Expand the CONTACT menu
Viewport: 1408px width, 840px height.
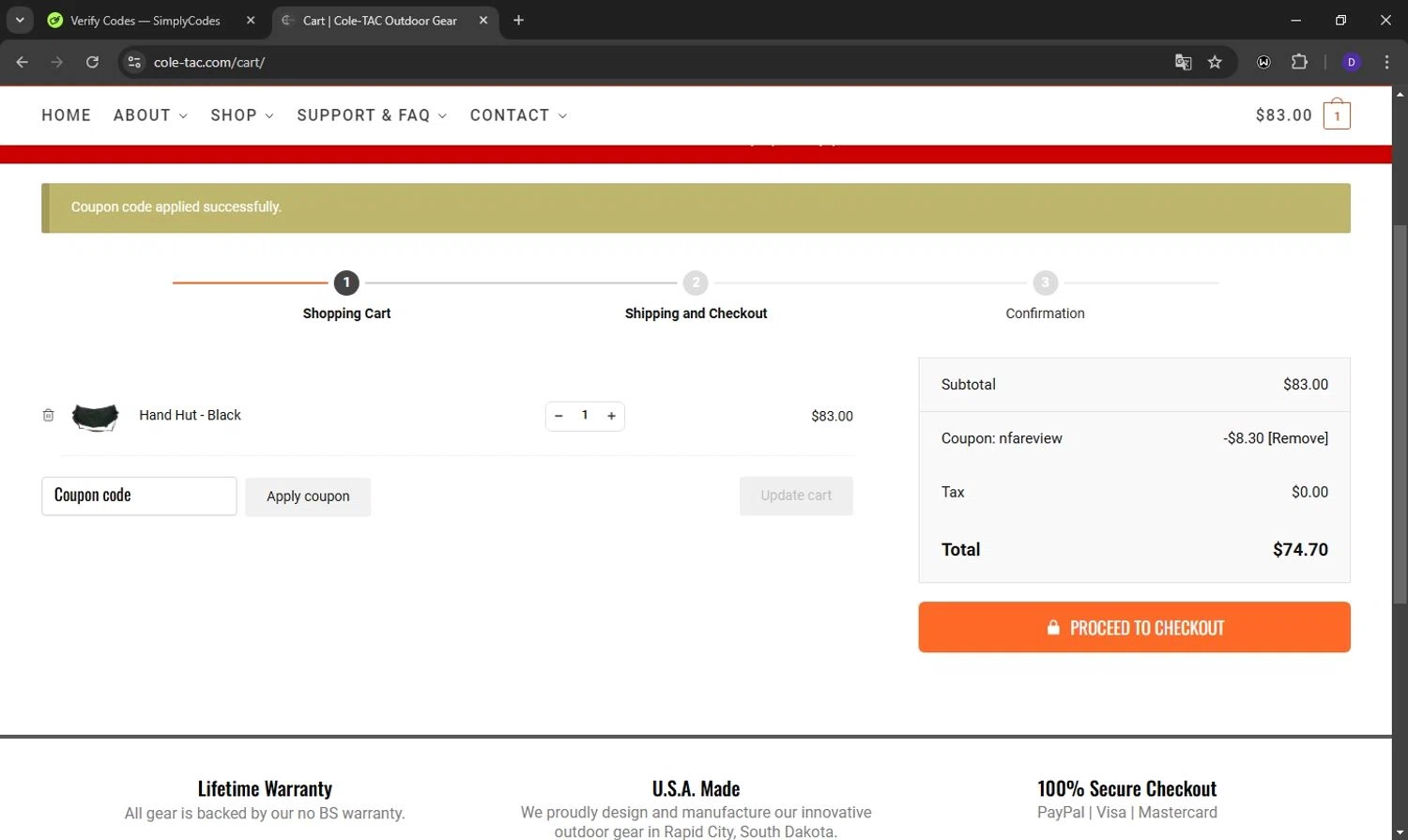(518, 115)
